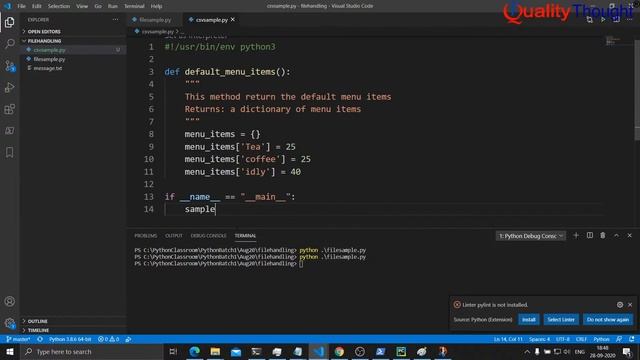
Task: Change UTF-8 file encoding
Action: 562,339
